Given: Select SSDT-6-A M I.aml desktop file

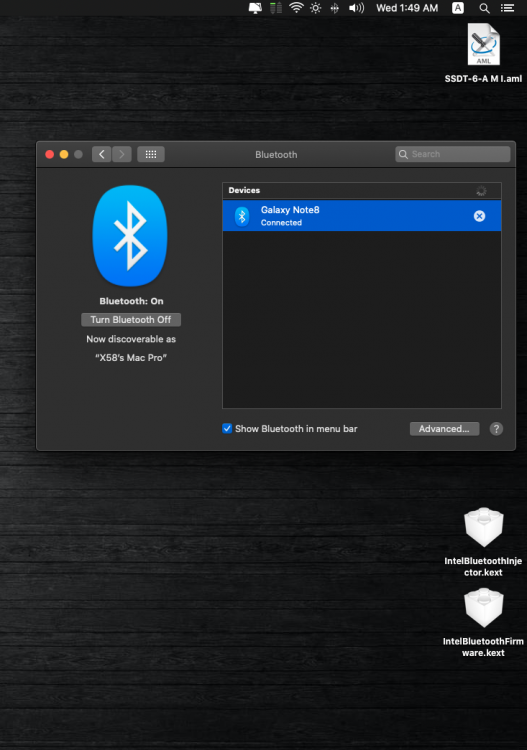Looking at the screenshot, I should 483,53.
